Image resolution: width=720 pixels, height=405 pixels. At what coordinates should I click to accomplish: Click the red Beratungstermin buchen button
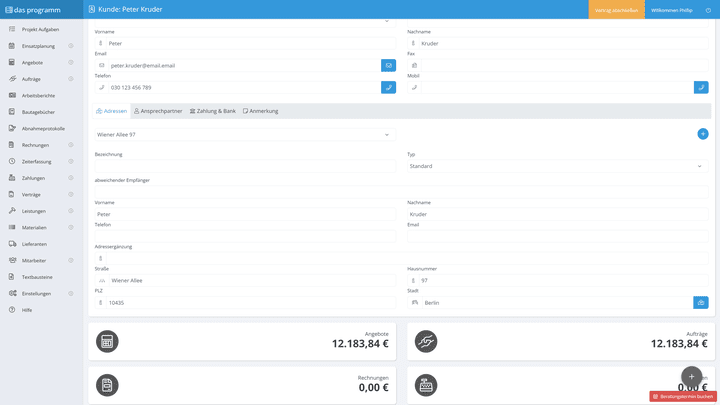(683, 397)
